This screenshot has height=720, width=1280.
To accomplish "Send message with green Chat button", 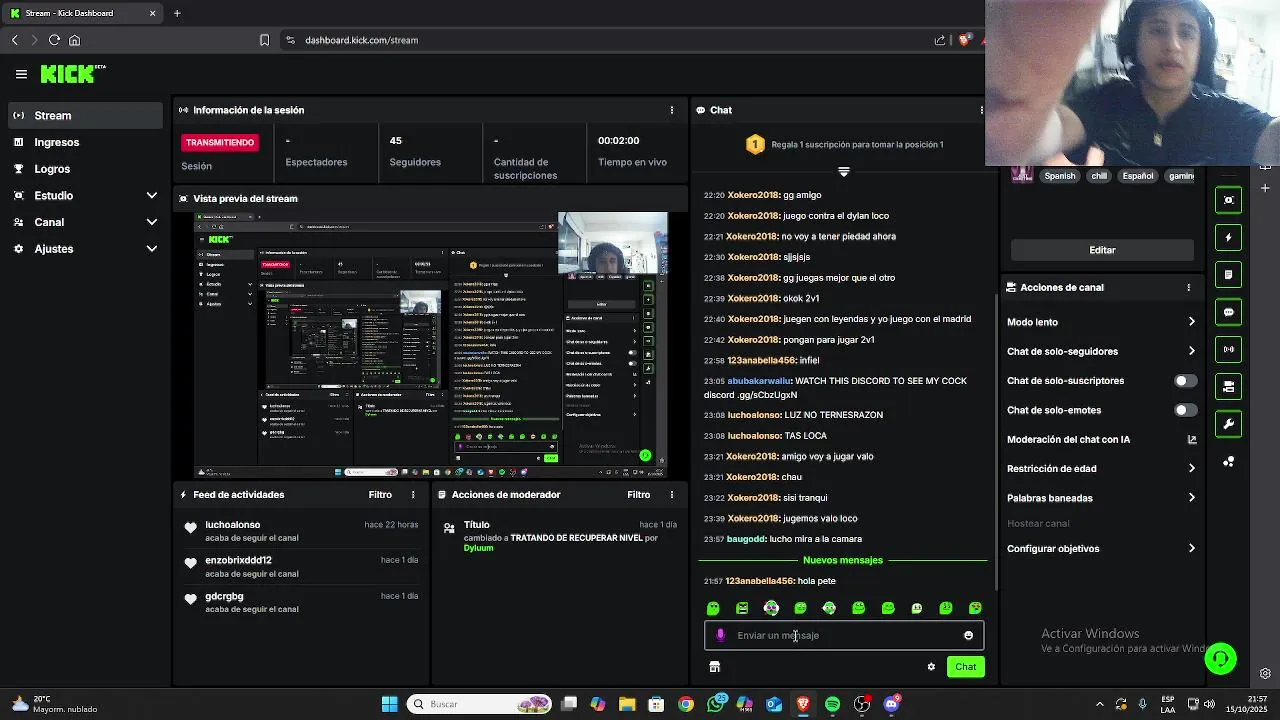I will 965,667.
